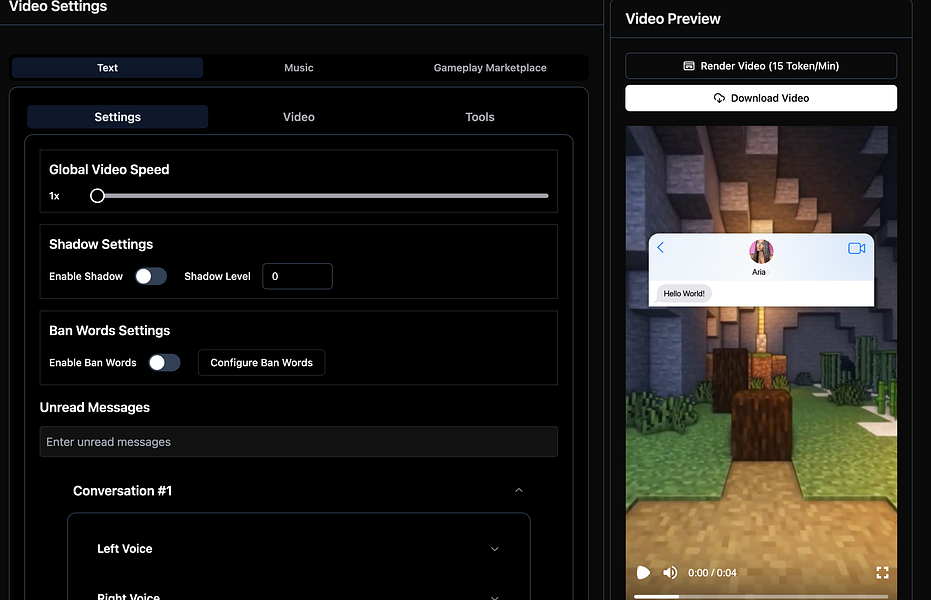Click the Global Video Speed slider handle
This screenshot has height=600, width=931.
(97, 196)
